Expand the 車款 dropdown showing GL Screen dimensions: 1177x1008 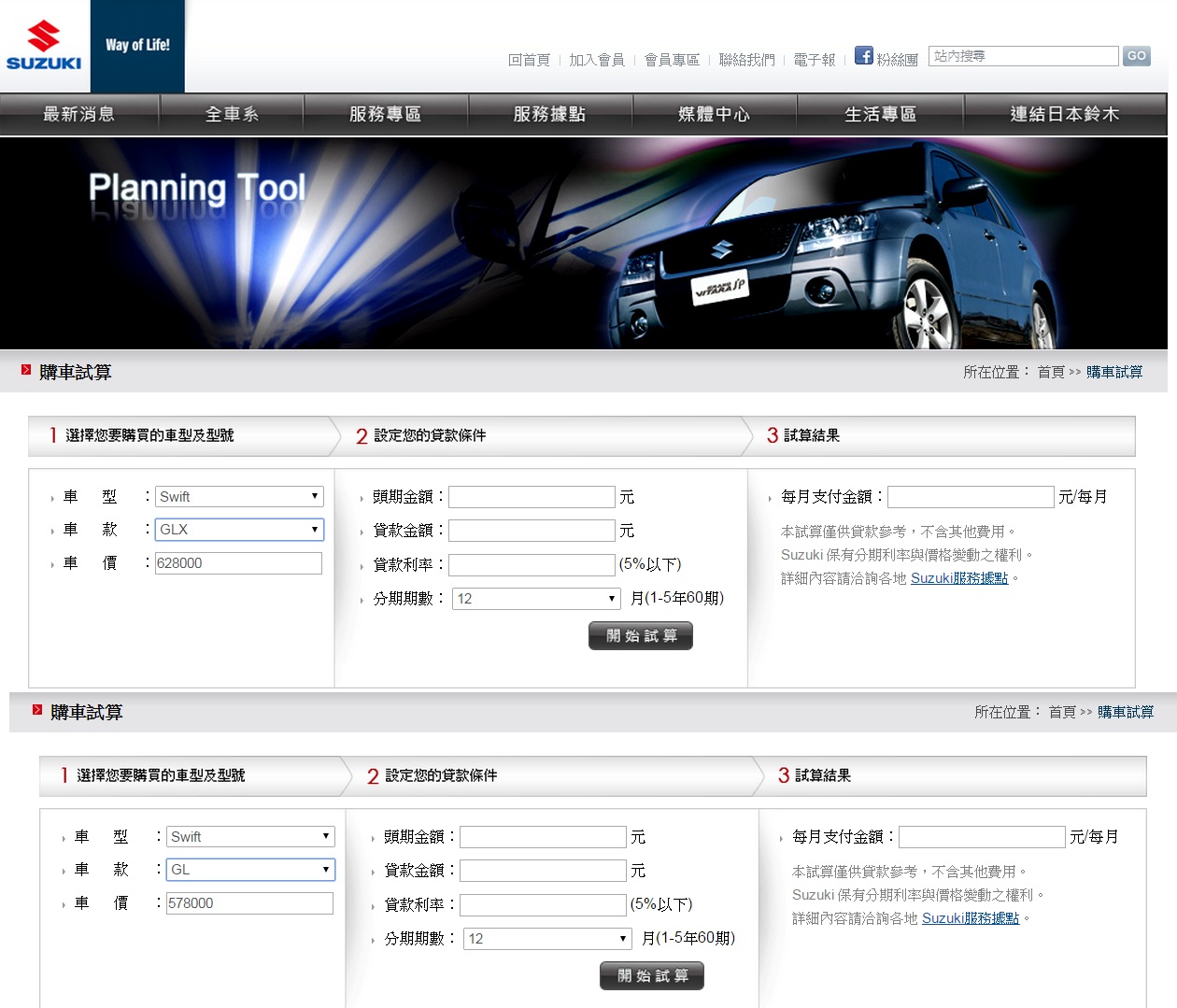(x=250, y=869)
